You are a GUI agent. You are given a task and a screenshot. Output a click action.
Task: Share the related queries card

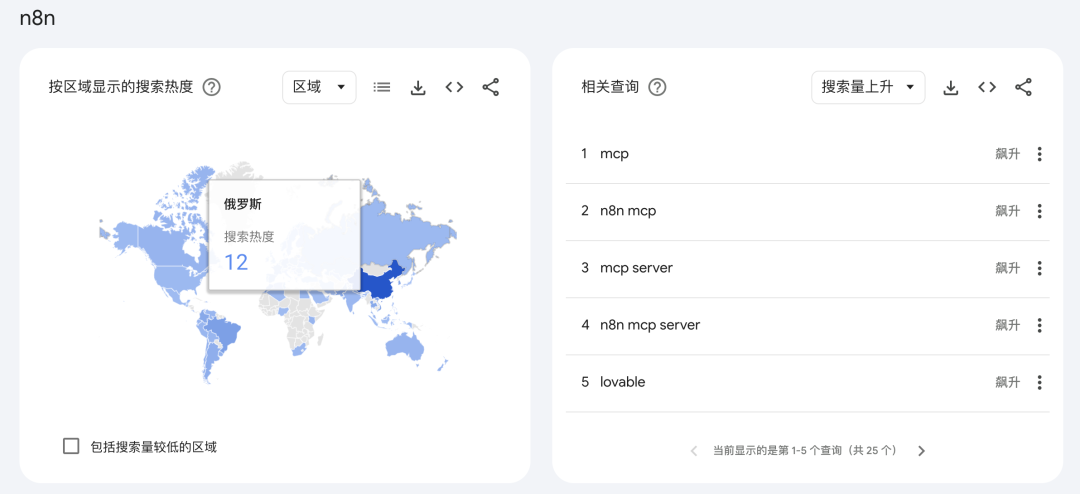tap(1024, 88)
